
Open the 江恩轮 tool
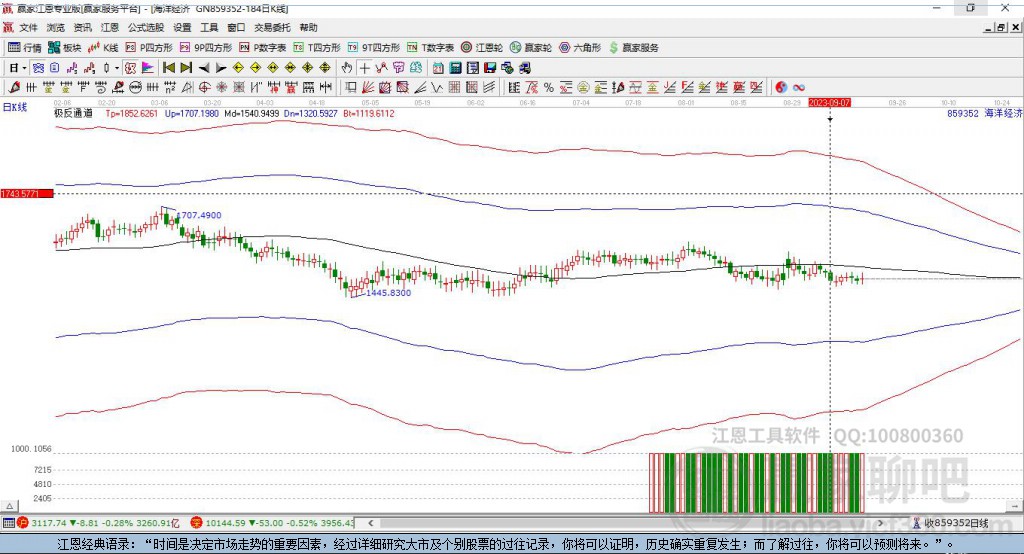(483, 47)
